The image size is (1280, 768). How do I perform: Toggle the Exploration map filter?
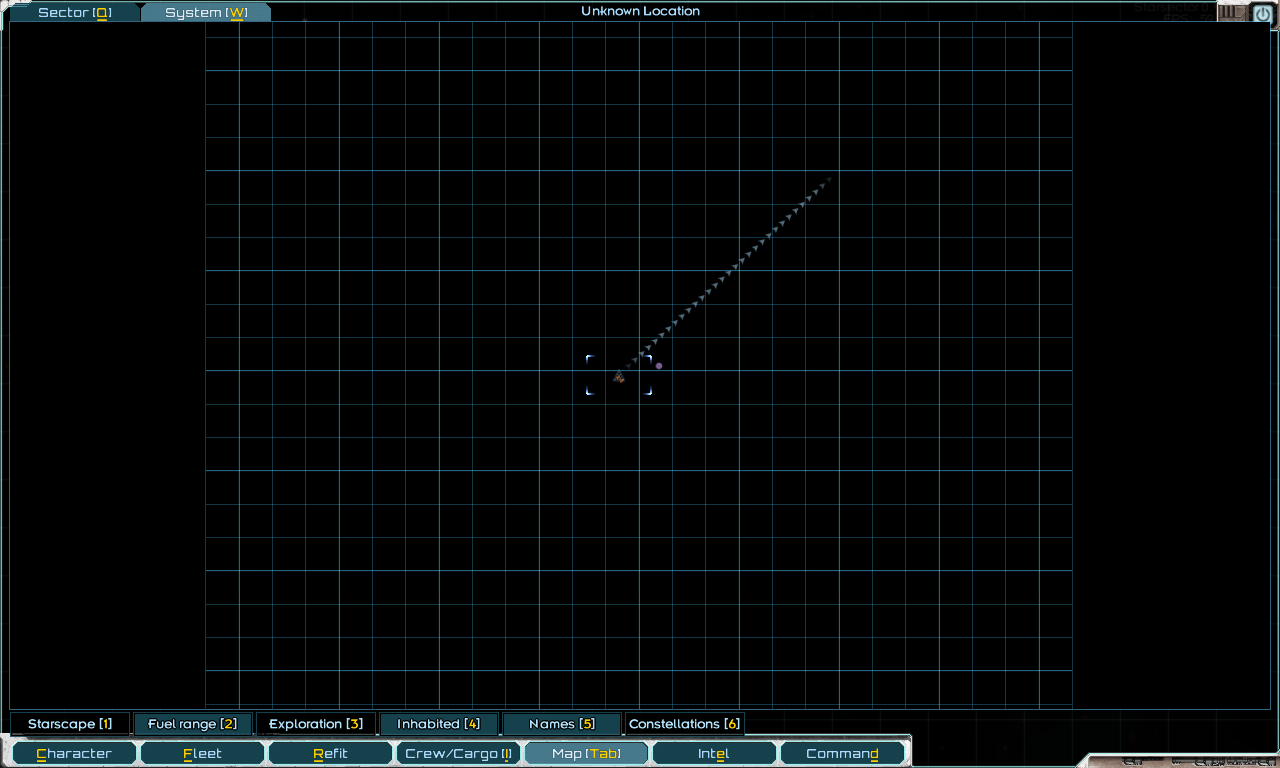pos(316,724)
